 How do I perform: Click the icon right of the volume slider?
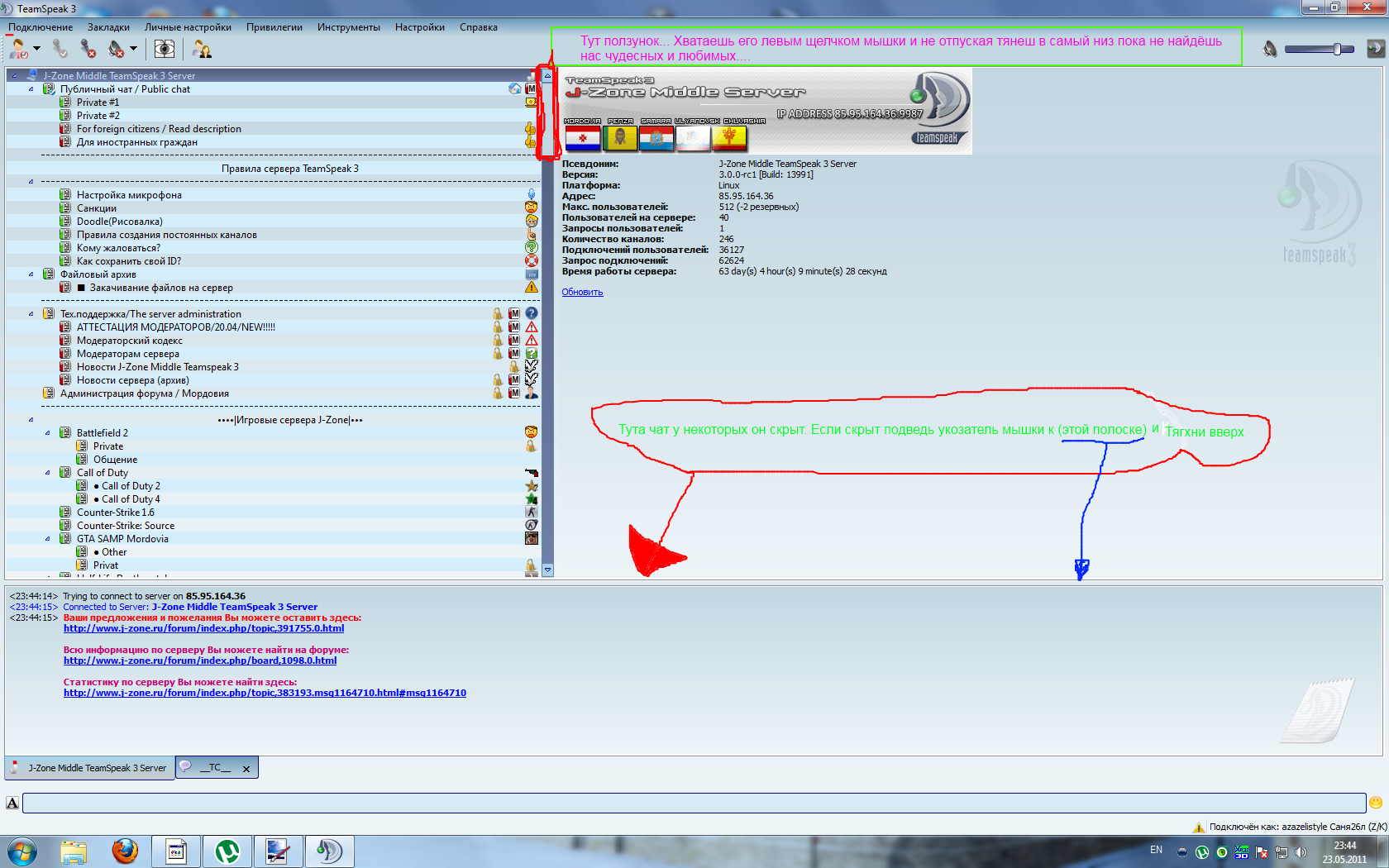point(1375,49)
